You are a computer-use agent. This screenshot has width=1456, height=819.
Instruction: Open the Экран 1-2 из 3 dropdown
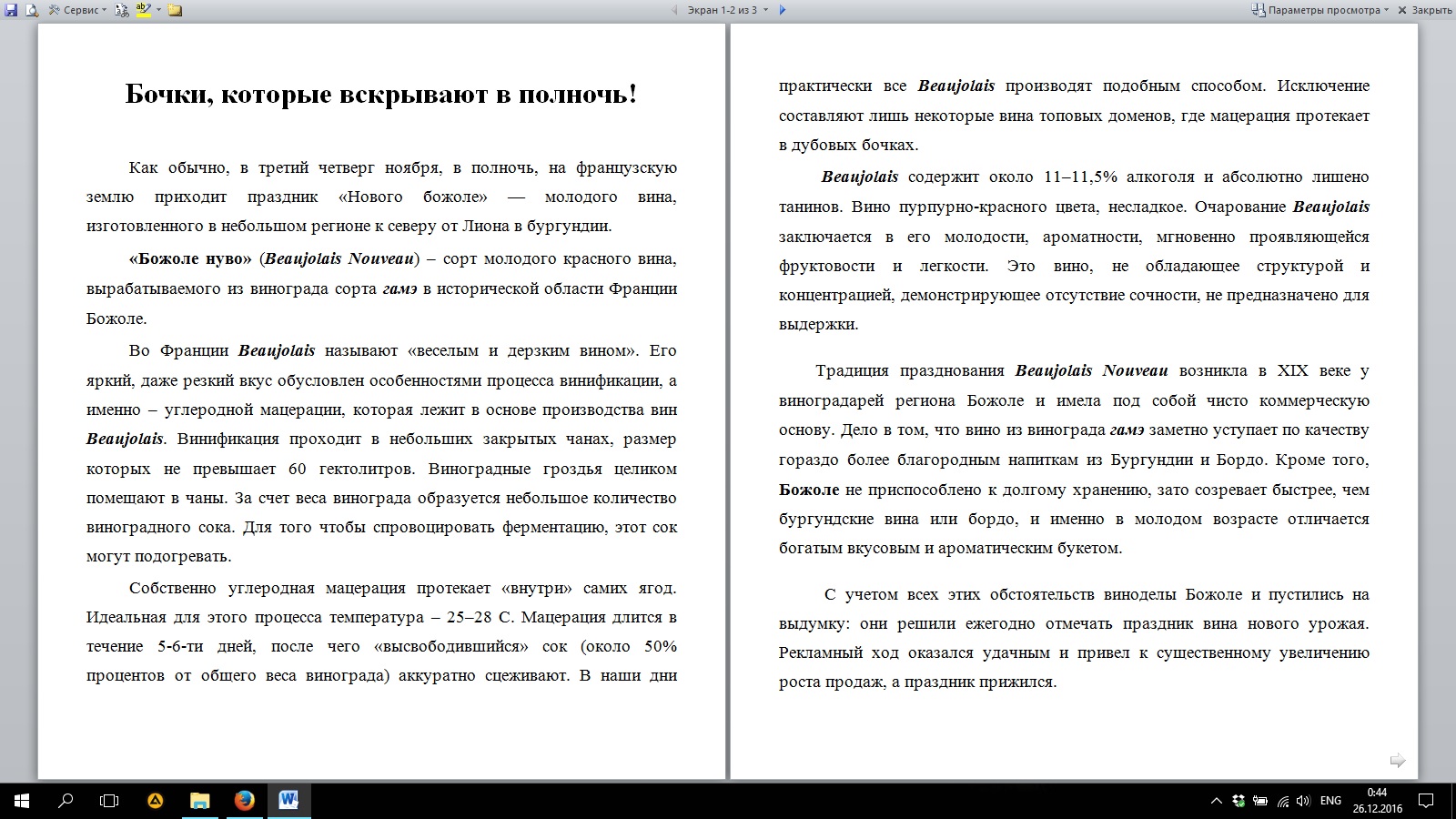tap(727, 10)
